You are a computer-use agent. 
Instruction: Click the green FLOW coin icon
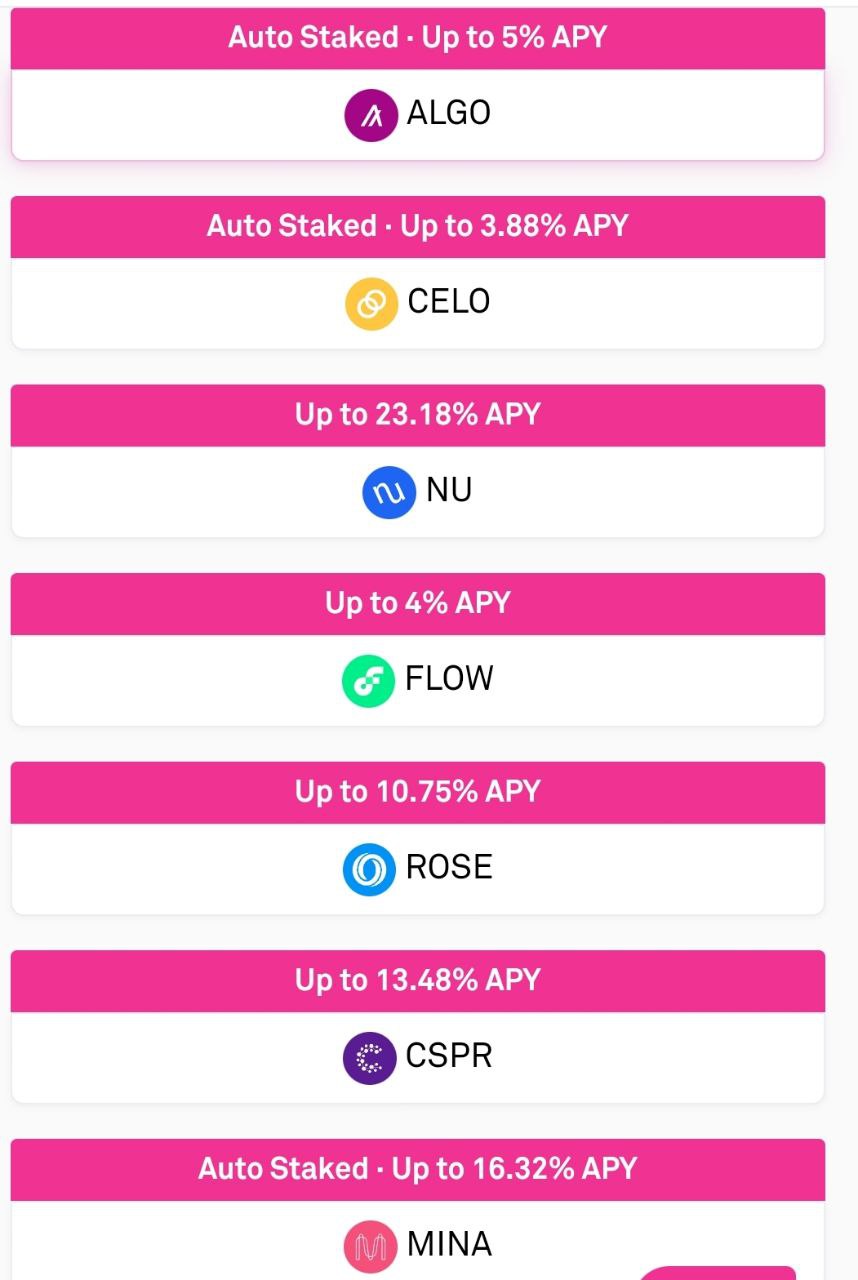coord(368,681)
